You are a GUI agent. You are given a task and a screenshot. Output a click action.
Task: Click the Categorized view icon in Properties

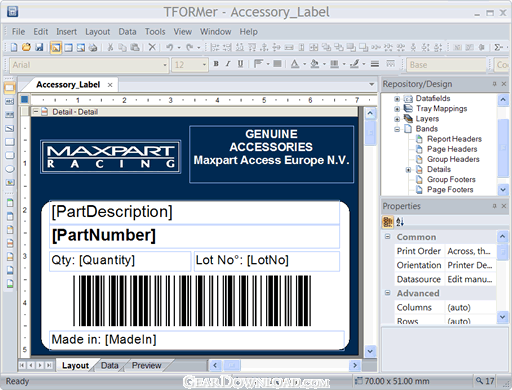point(388,222)
